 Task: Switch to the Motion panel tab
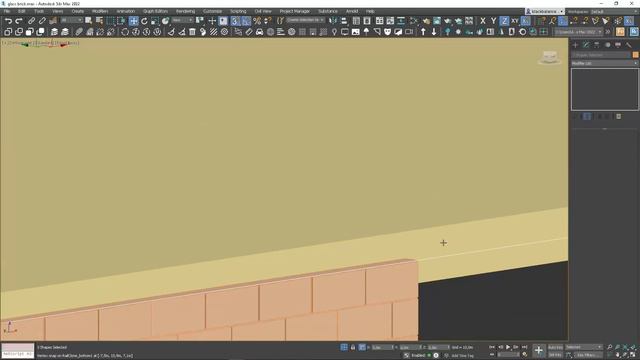[607, 45]
